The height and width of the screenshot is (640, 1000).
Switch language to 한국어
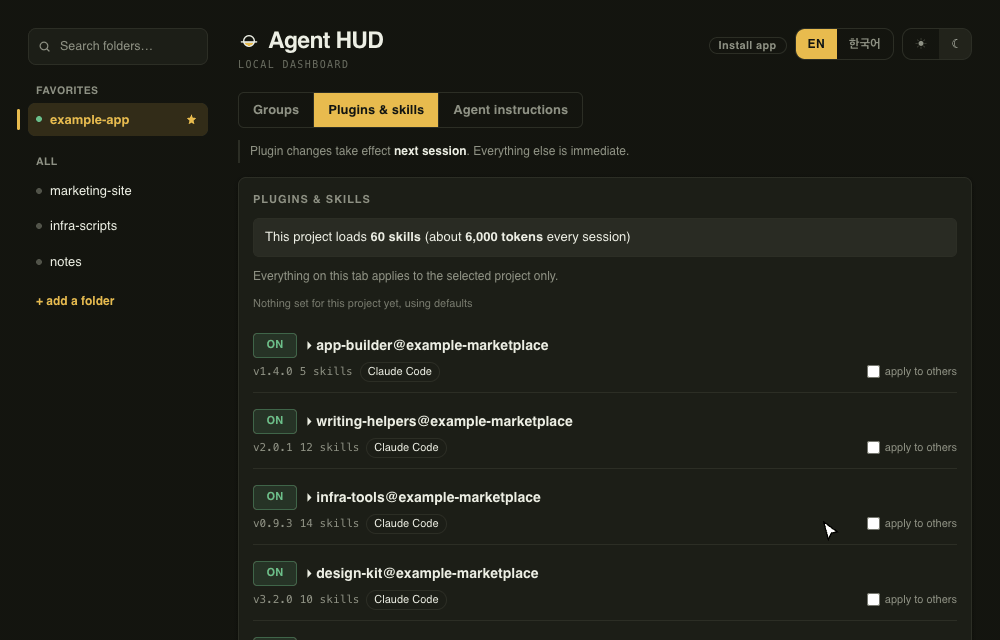(x=864, y=44)
